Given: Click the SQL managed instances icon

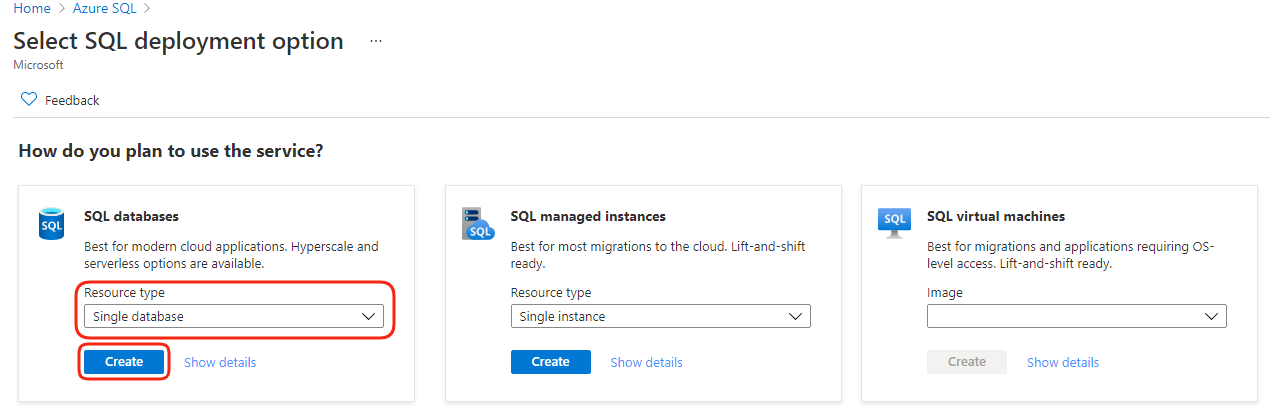Looking at the screenshot, I should (x=478, y=224).
